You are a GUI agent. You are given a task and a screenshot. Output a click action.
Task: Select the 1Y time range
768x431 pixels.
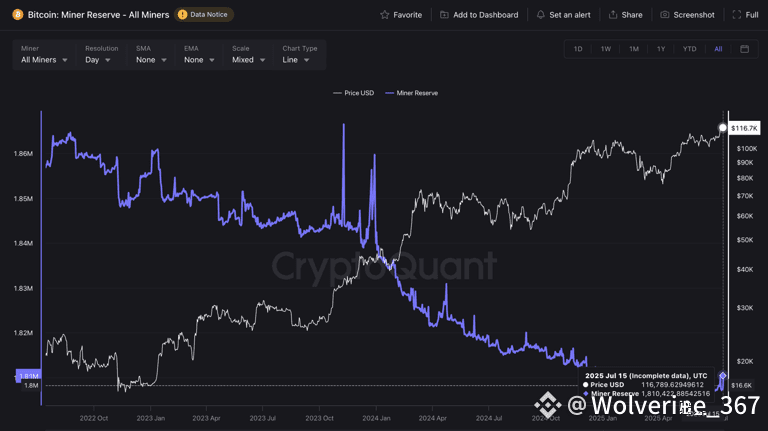(661, 49)
